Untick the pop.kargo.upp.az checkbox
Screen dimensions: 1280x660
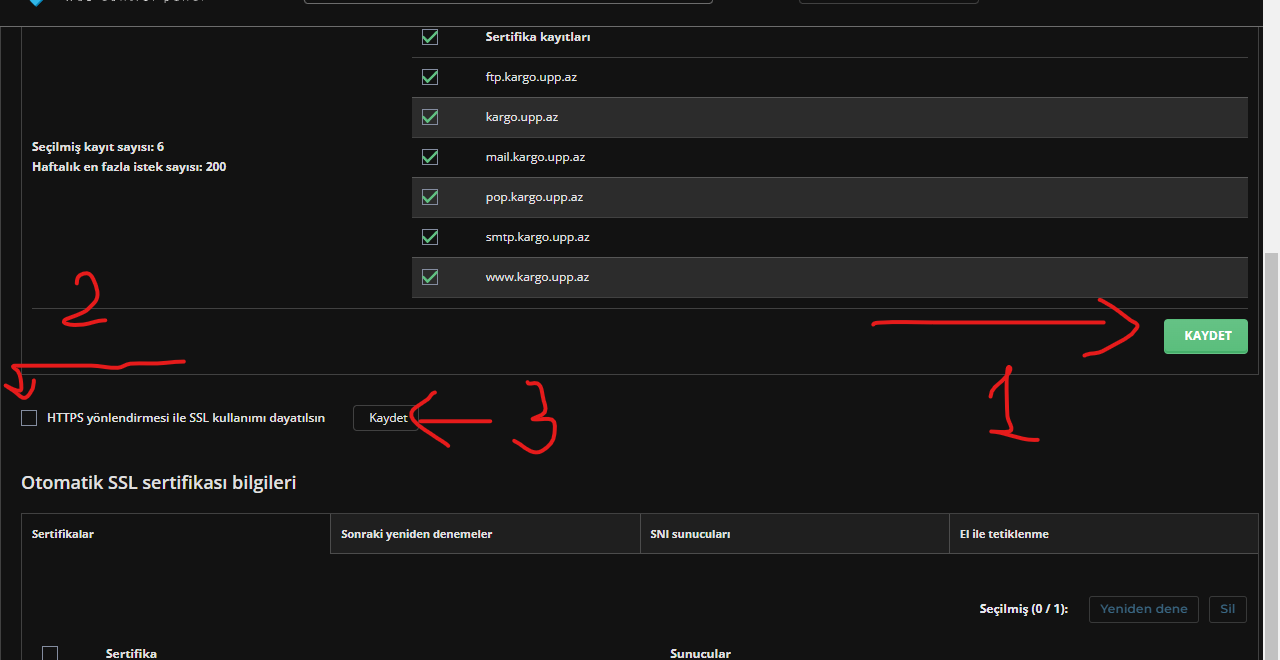click(430, 197)
